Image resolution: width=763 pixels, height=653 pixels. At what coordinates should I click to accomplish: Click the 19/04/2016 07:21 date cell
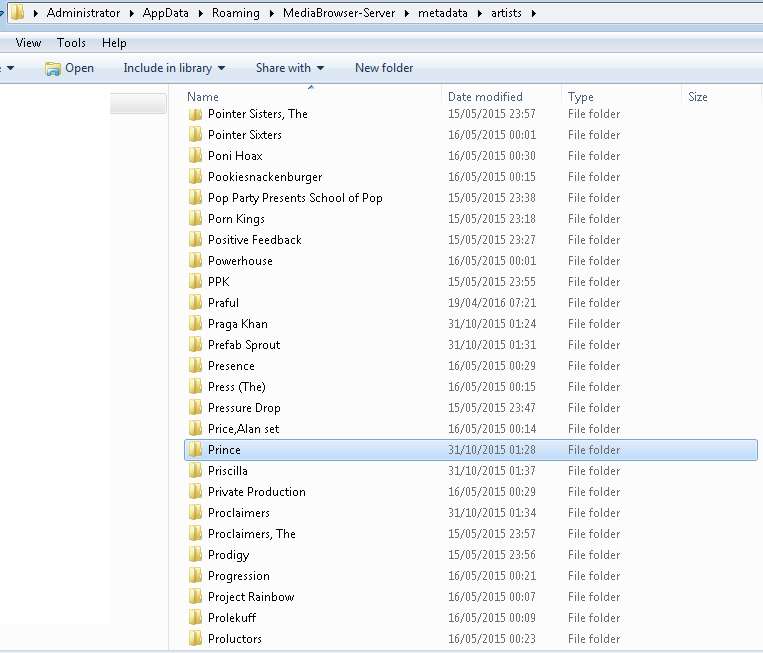click(x=492, y=303)
